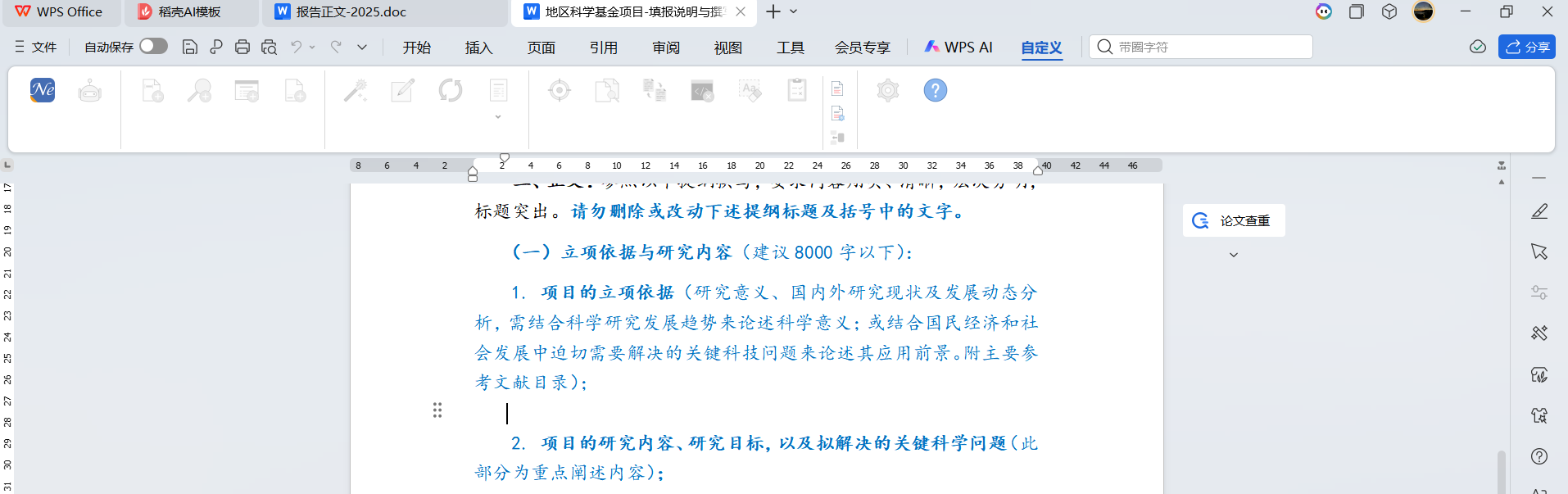Image resolution: width=1568 pixels, height=494 pixels.
Task: Click the arrow selection tool in sidebar
Action: pos(1539,252)
